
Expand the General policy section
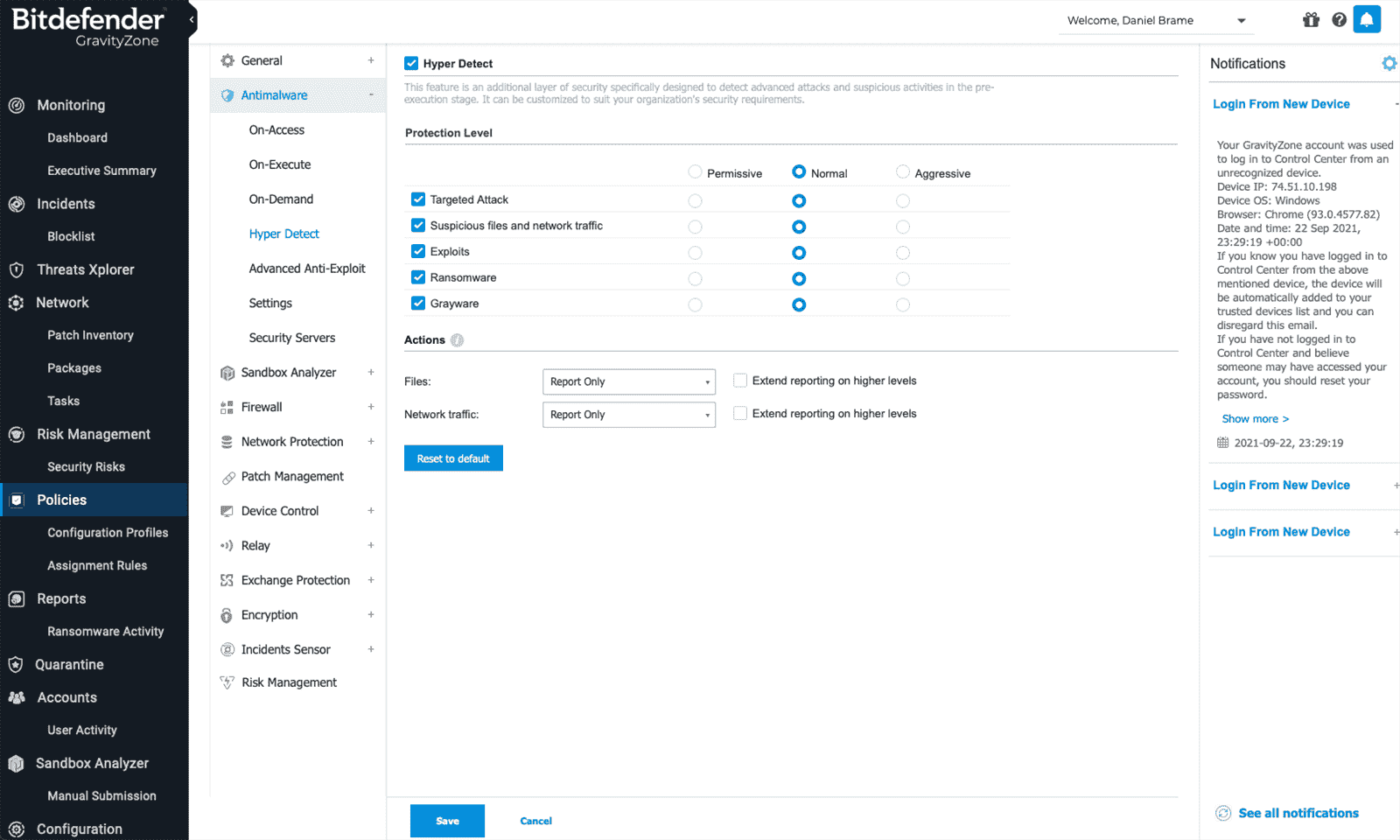pyautogui.click(x=371, y=60)
